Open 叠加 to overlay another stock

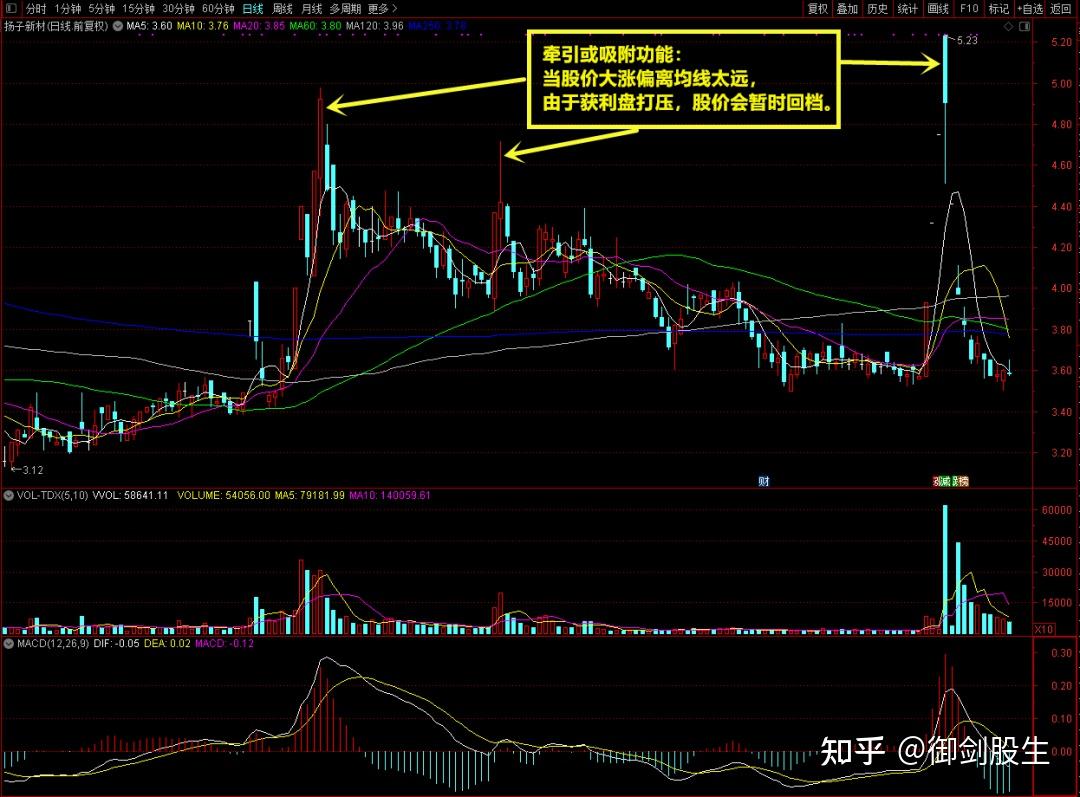(x=847, y=8)
